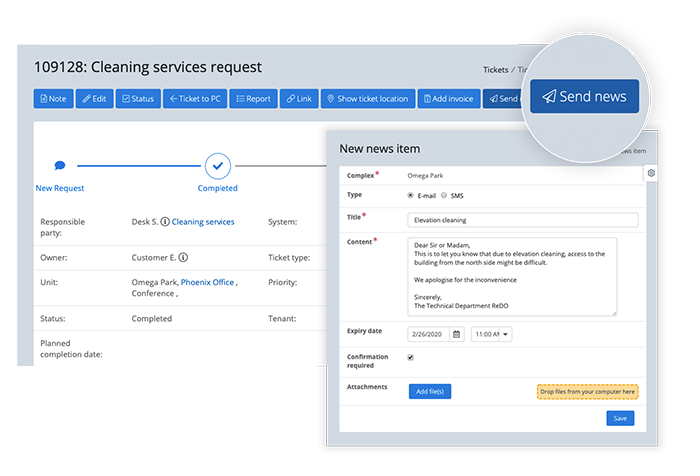The height and width of the screenshot is (476, 700).
Task: Click into the Content text area
Action: 512,276
